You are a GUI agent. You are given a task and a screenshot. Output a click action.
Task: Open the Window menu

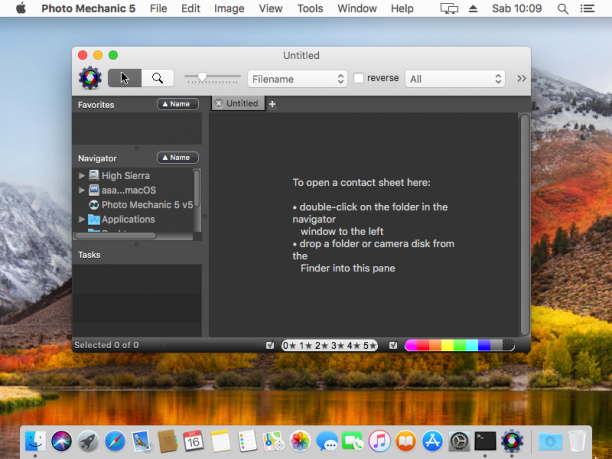click(x=357, y=8)
